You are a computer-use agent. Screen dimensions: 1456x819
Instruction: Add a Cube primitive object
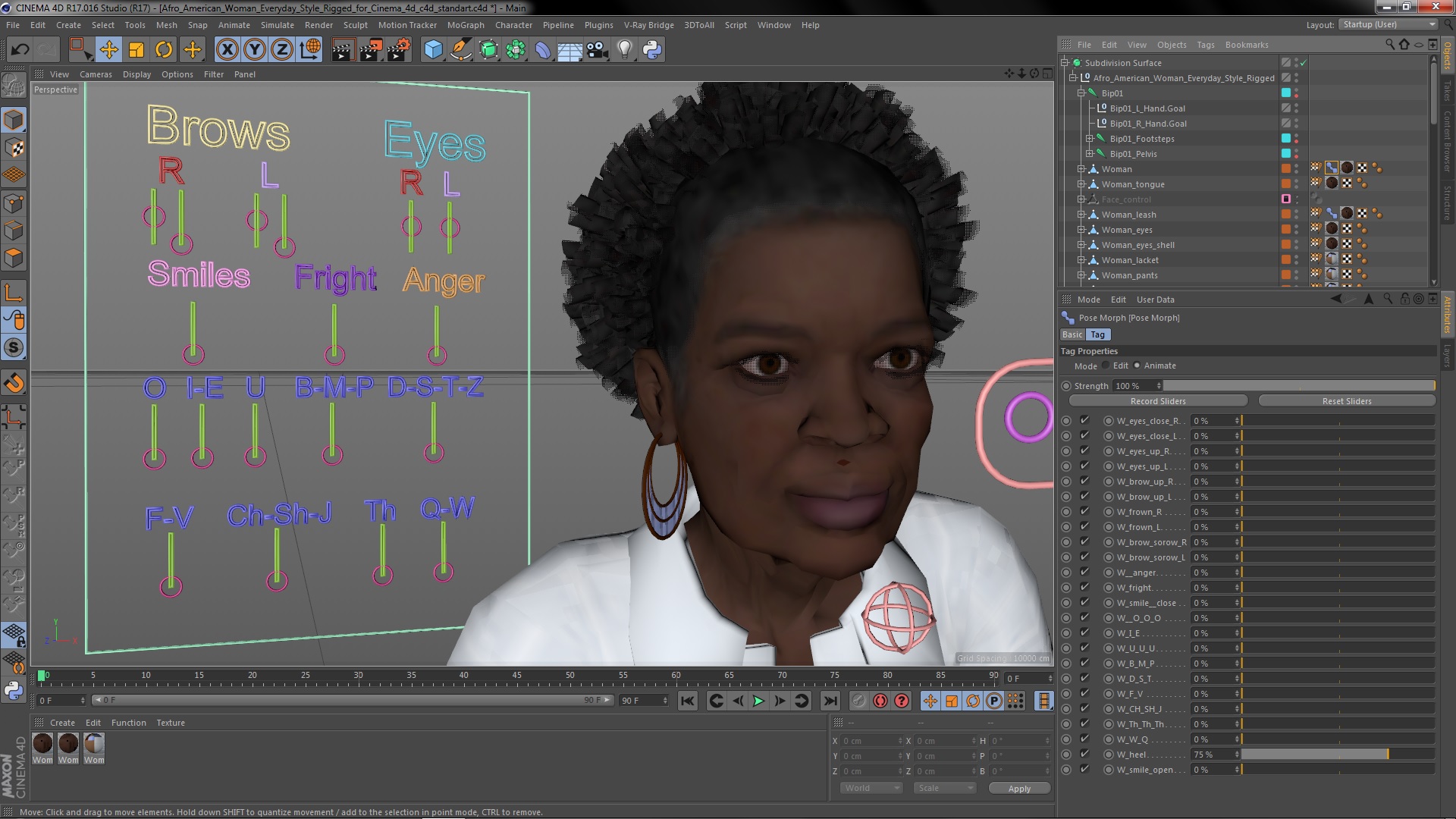coord(433,50)
